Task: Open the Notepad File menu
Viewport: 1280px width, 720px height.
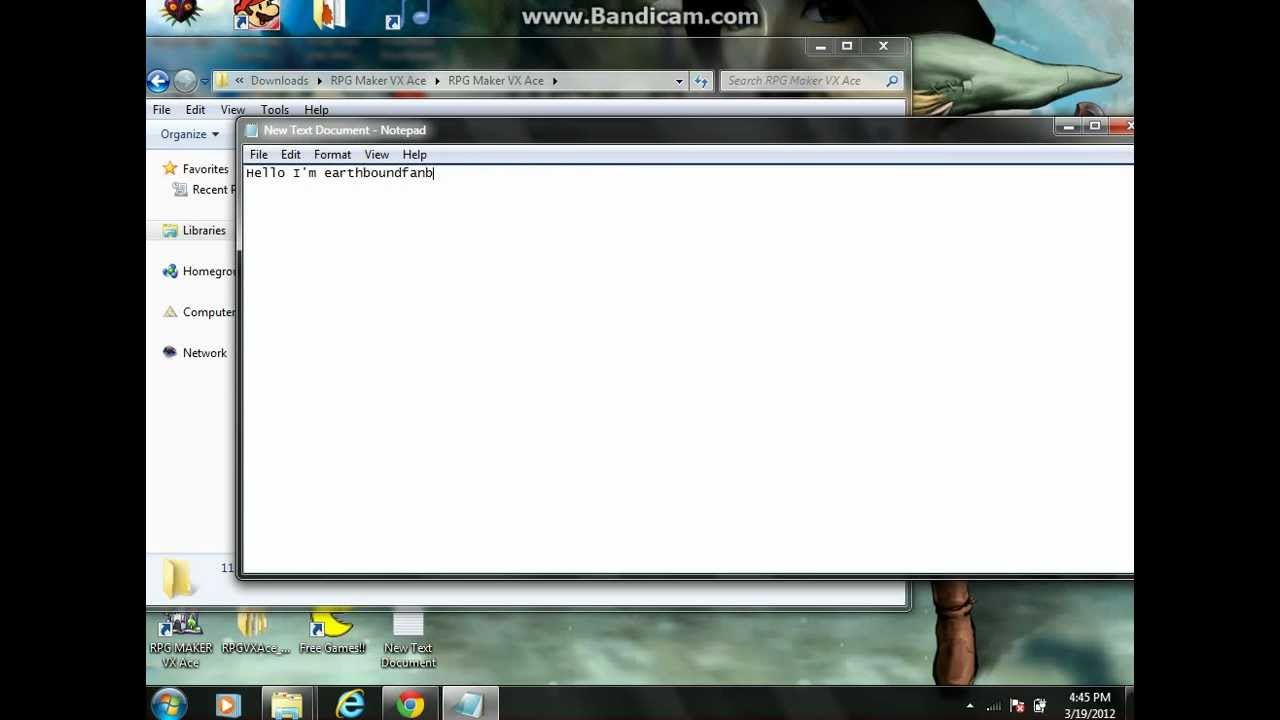Action: [258, 155]
